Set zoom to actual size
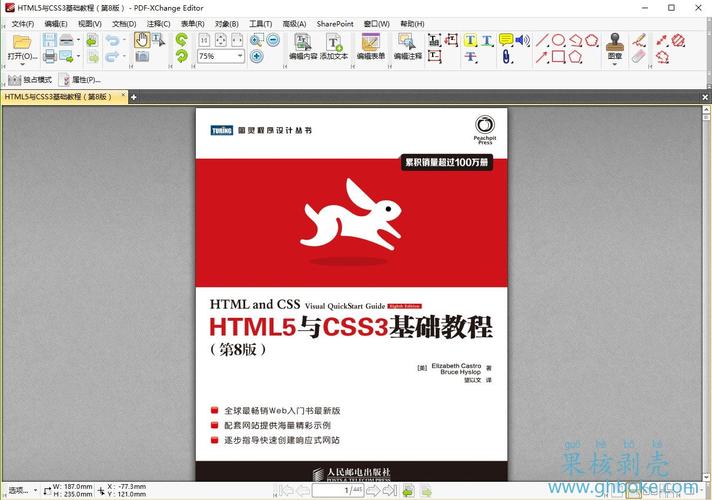 pyautogui.click(x=204, y=40)
